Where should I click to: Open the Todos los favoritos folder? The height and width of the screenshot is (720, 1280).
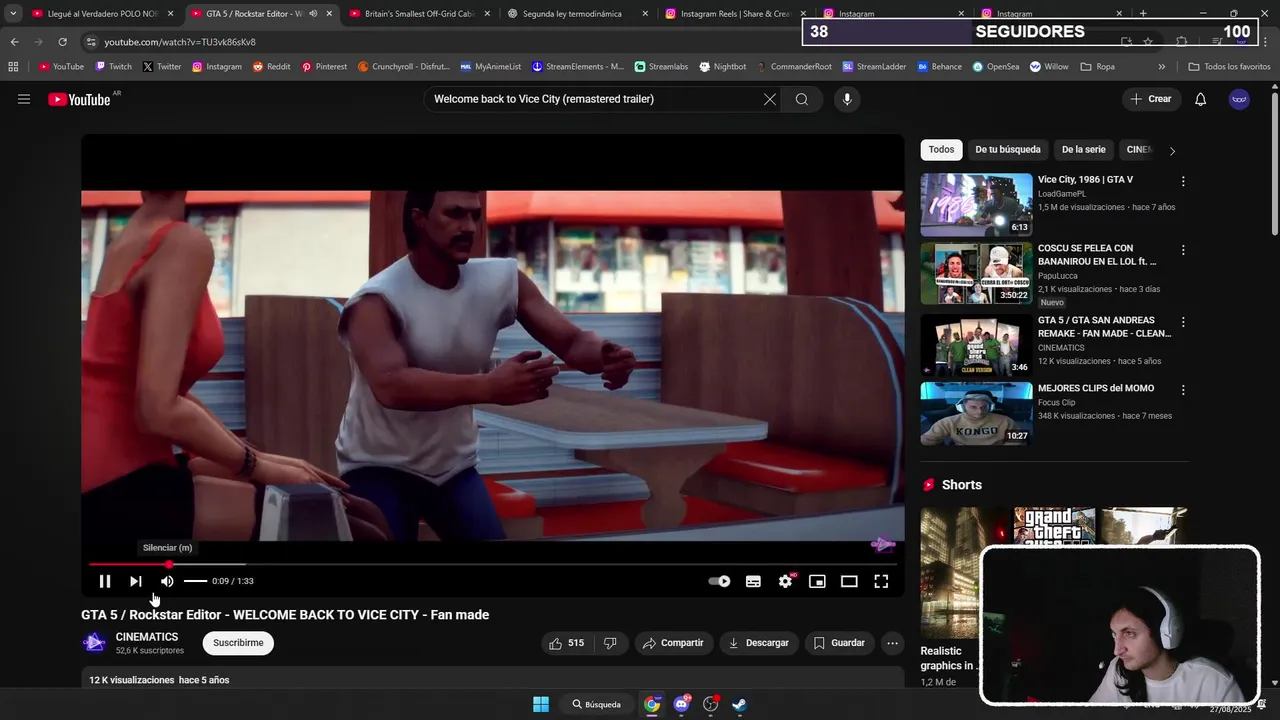(1229, 67)
